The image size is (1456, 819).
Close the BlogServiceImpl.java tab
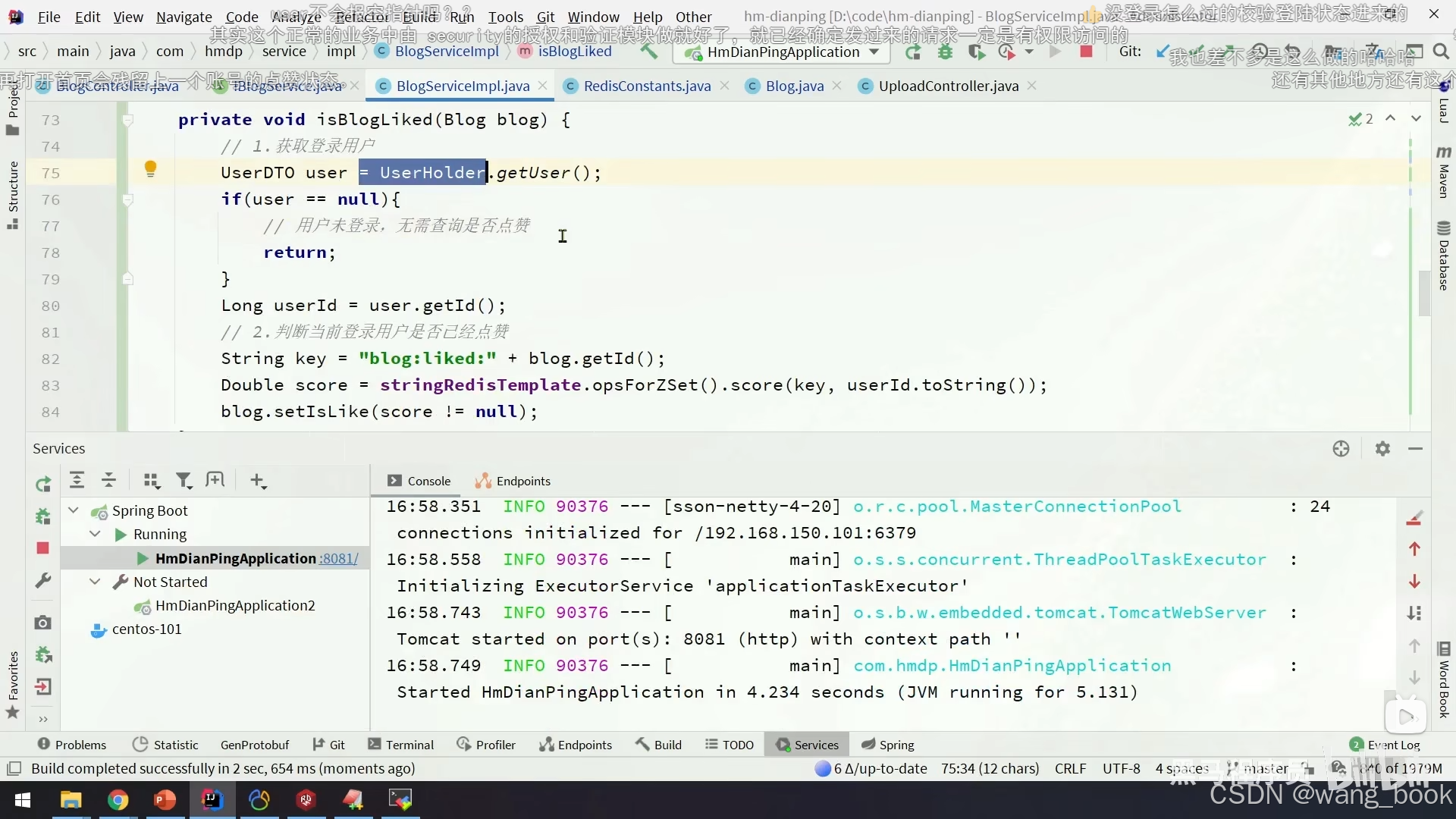tap(542, 86)
